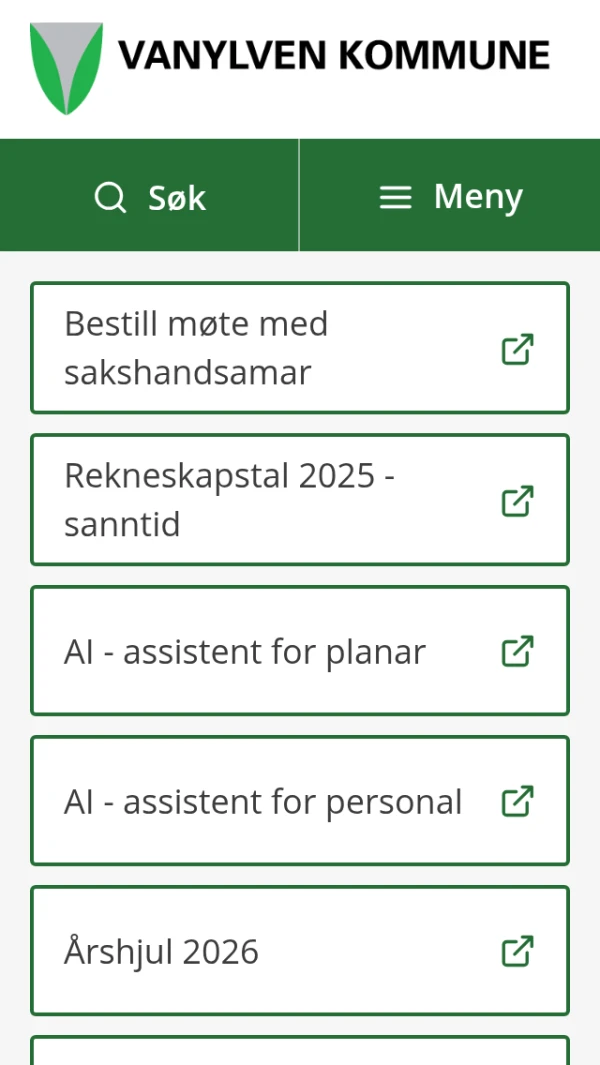This screenshot has height=1065, width=600.
Task: Click the magnifying glass search icon
Action: (x=110, y=197)
